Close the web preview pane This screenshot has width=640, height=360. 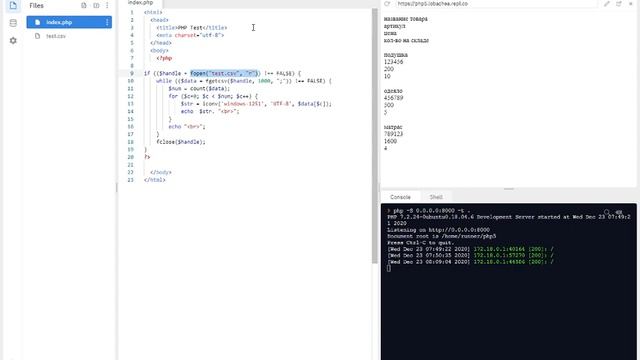tap(630, 4)
